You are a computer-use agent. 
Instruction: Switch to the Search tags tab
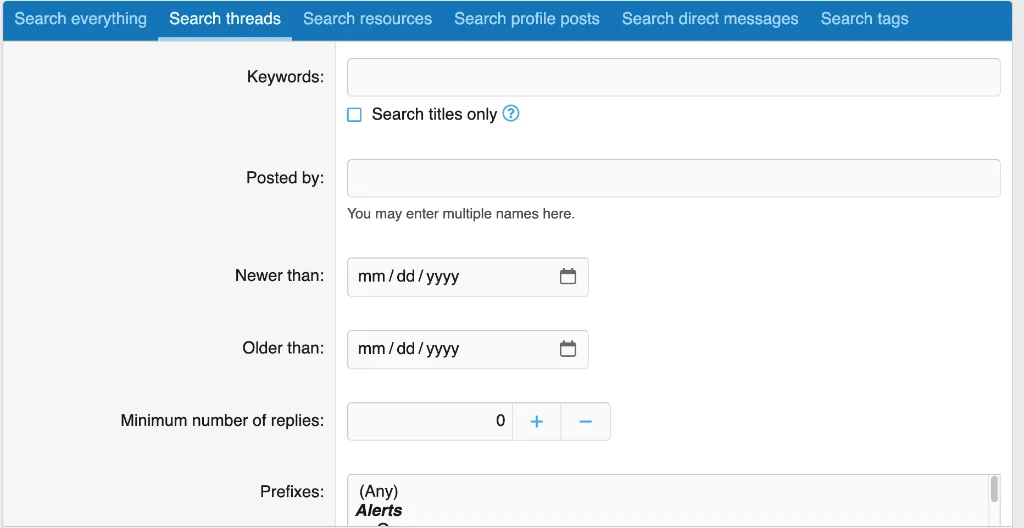pyautogui.click(x=864, y=19)
